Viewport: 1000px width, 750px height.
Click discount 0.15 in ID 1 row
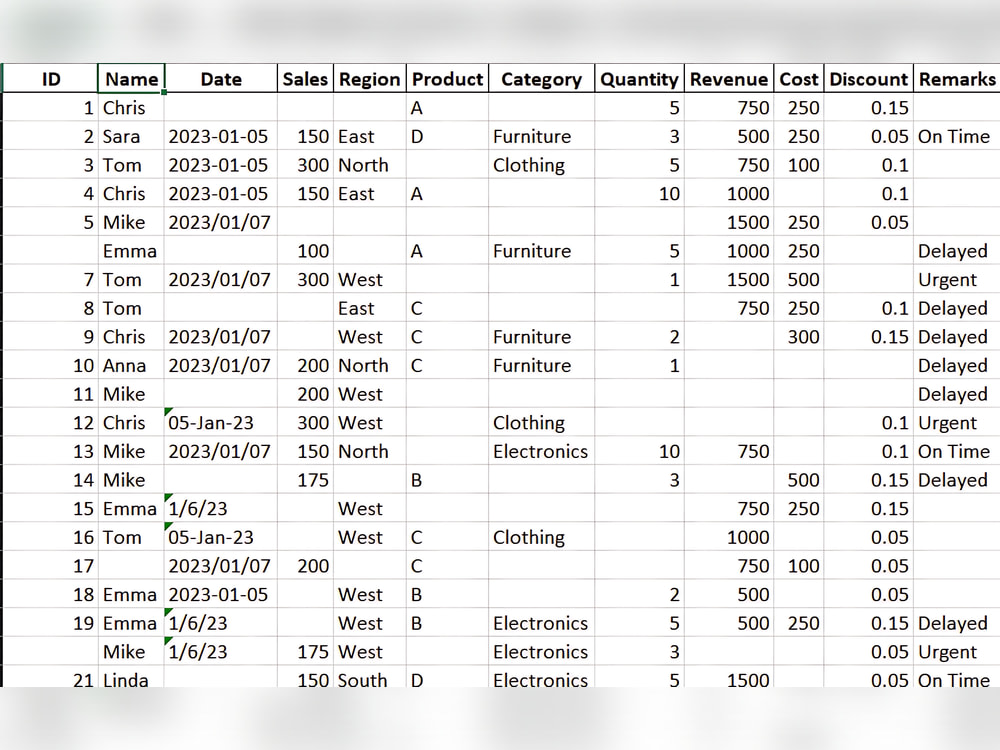click(x=868, y=108)
